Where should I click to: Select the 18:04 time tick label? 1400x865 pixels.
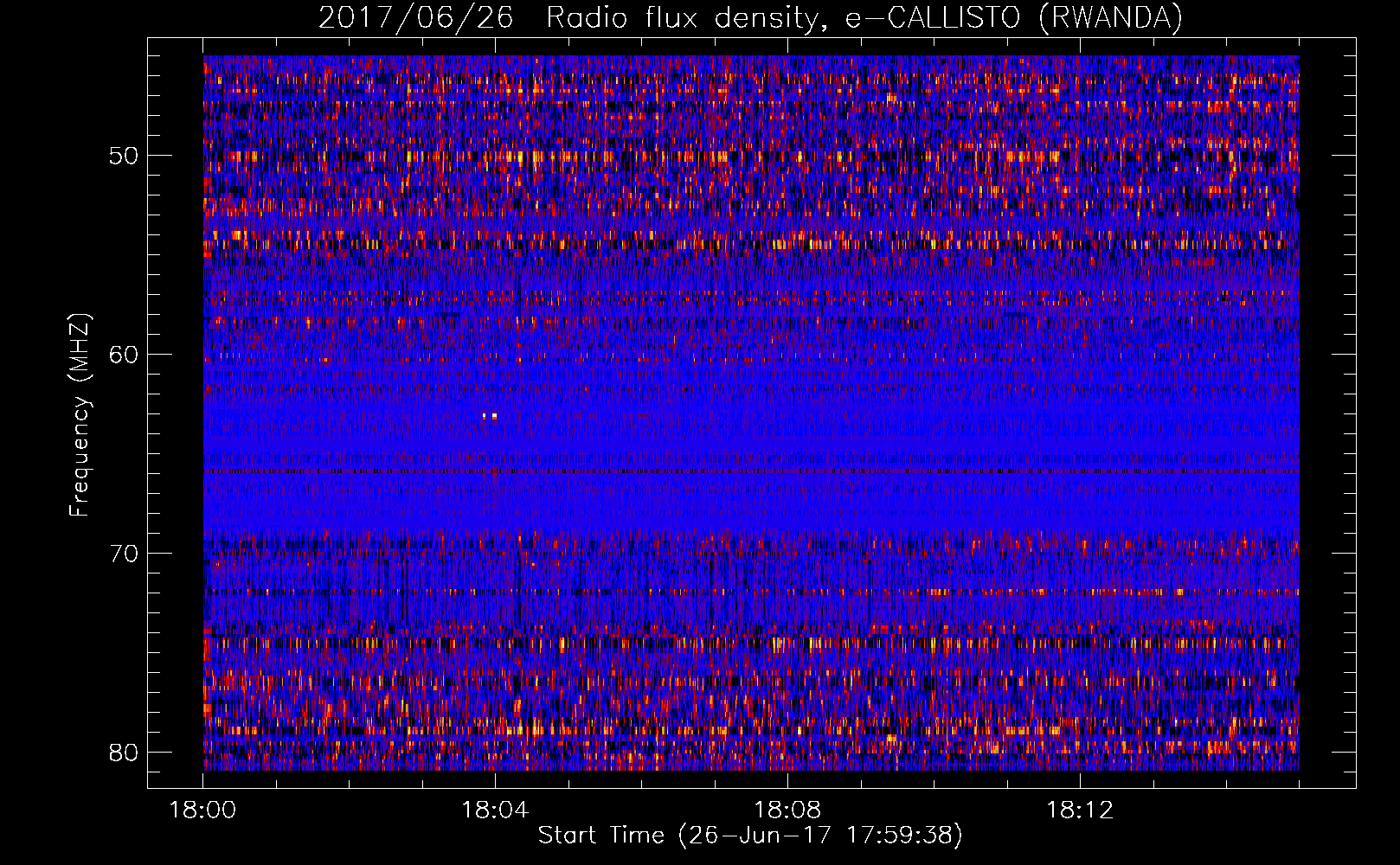pyautogui.click(x=495, y=811)
